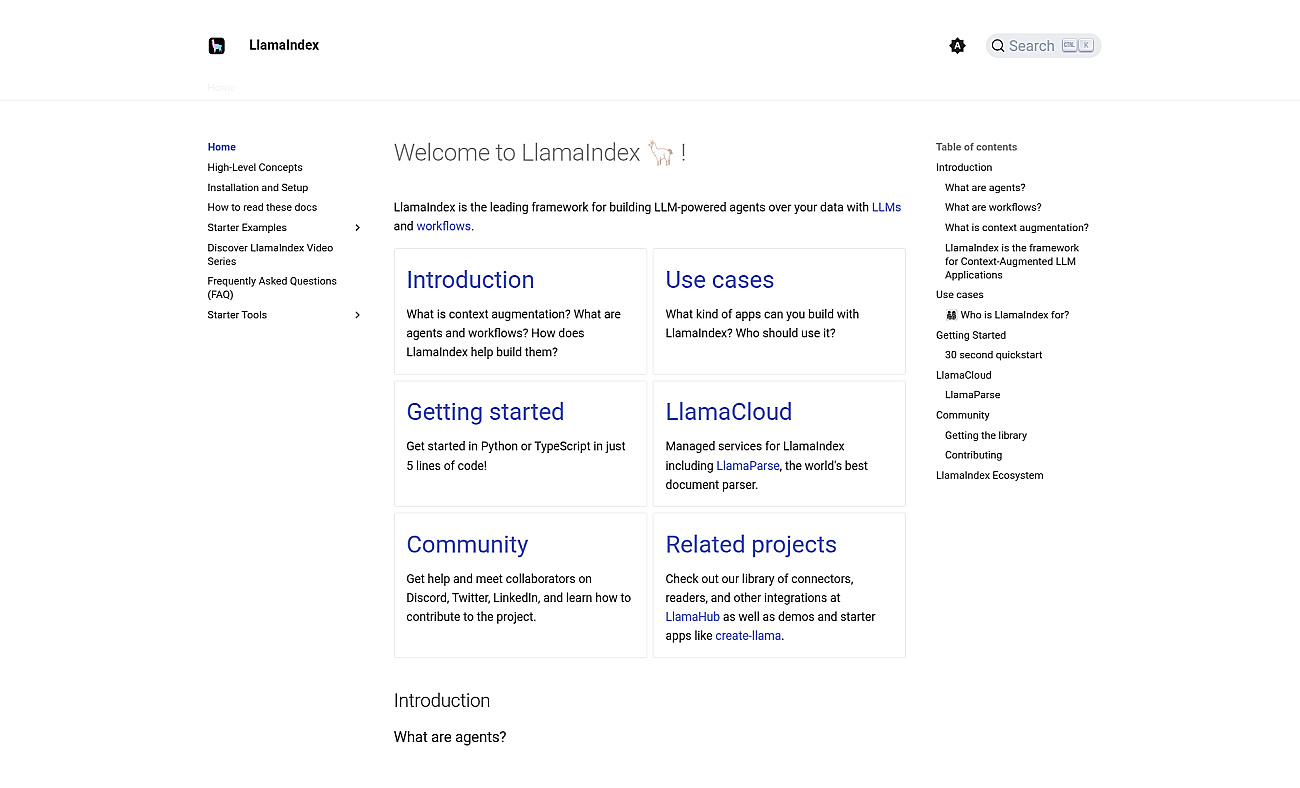Jump to 30 second quickstart

994,355
